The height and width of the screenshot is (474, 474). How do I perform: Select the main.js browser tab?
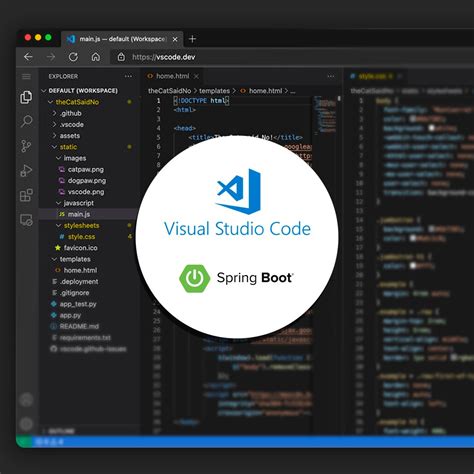(x=122, y=39)
